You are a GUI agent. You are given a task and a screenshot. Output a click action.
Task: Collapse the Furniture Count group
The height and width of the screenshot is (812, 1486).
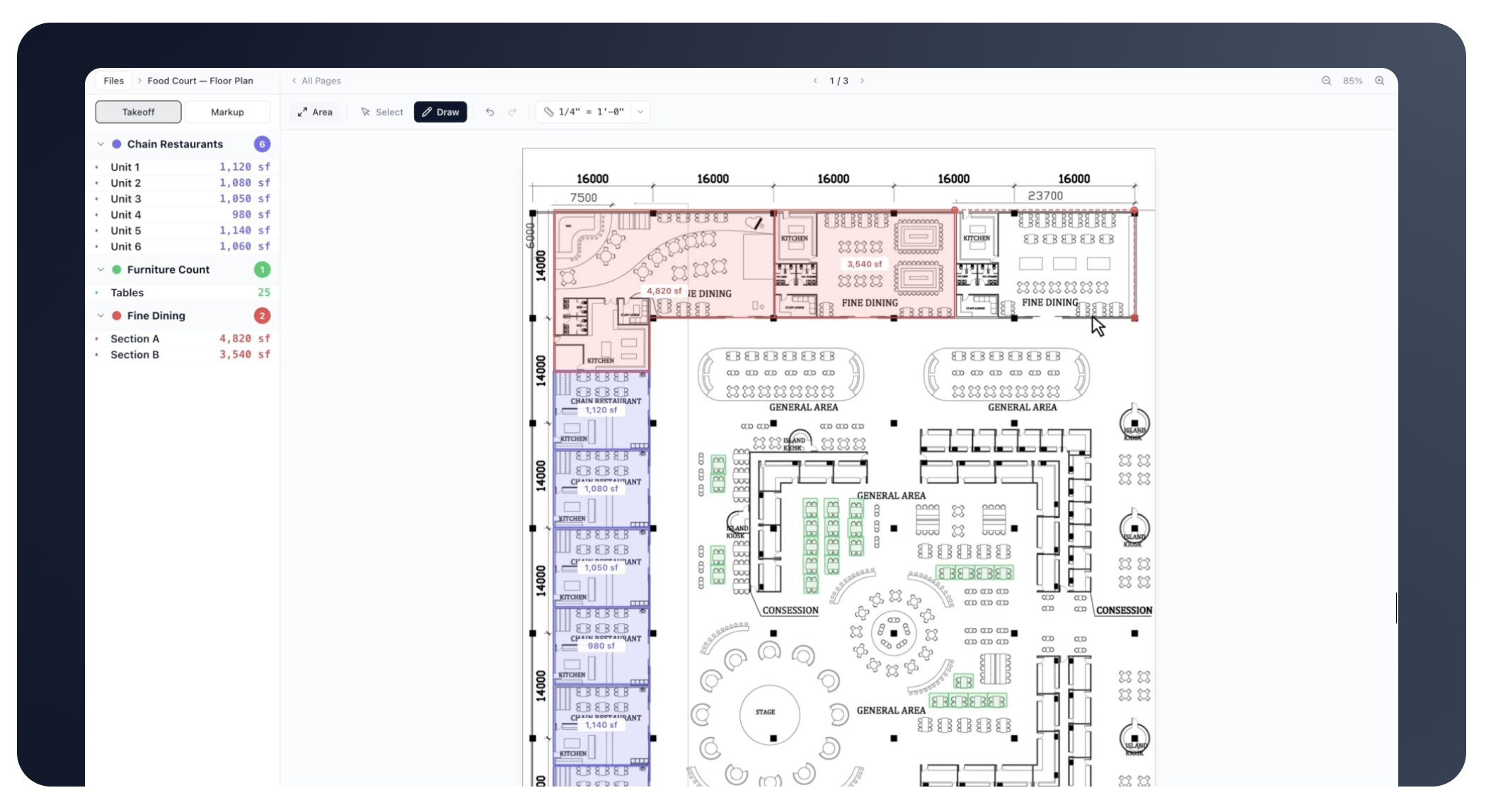coord(100,269)
